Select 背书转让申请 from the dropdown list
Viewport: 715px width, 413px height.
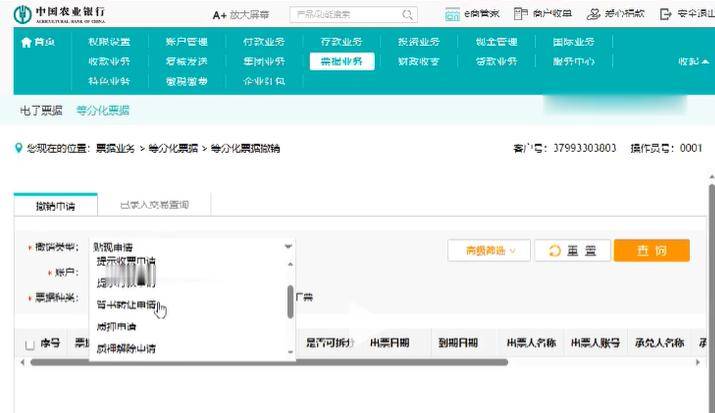[126, 305]
